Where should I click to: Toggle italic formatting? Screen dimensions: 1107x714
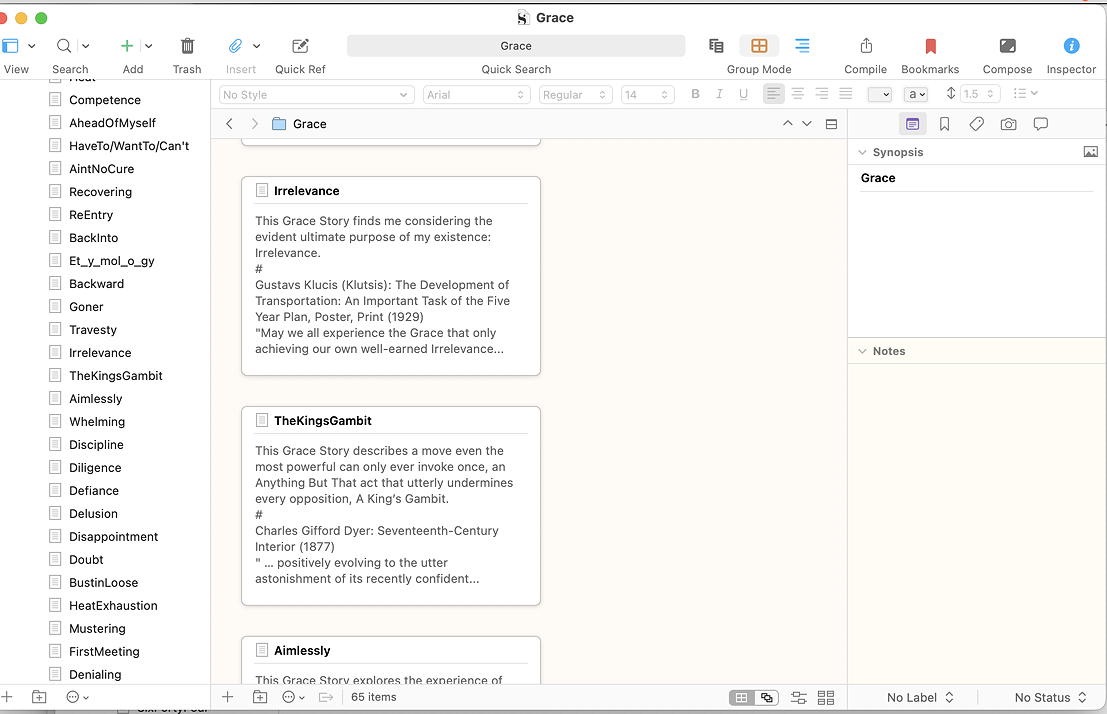tap(719, 94)
